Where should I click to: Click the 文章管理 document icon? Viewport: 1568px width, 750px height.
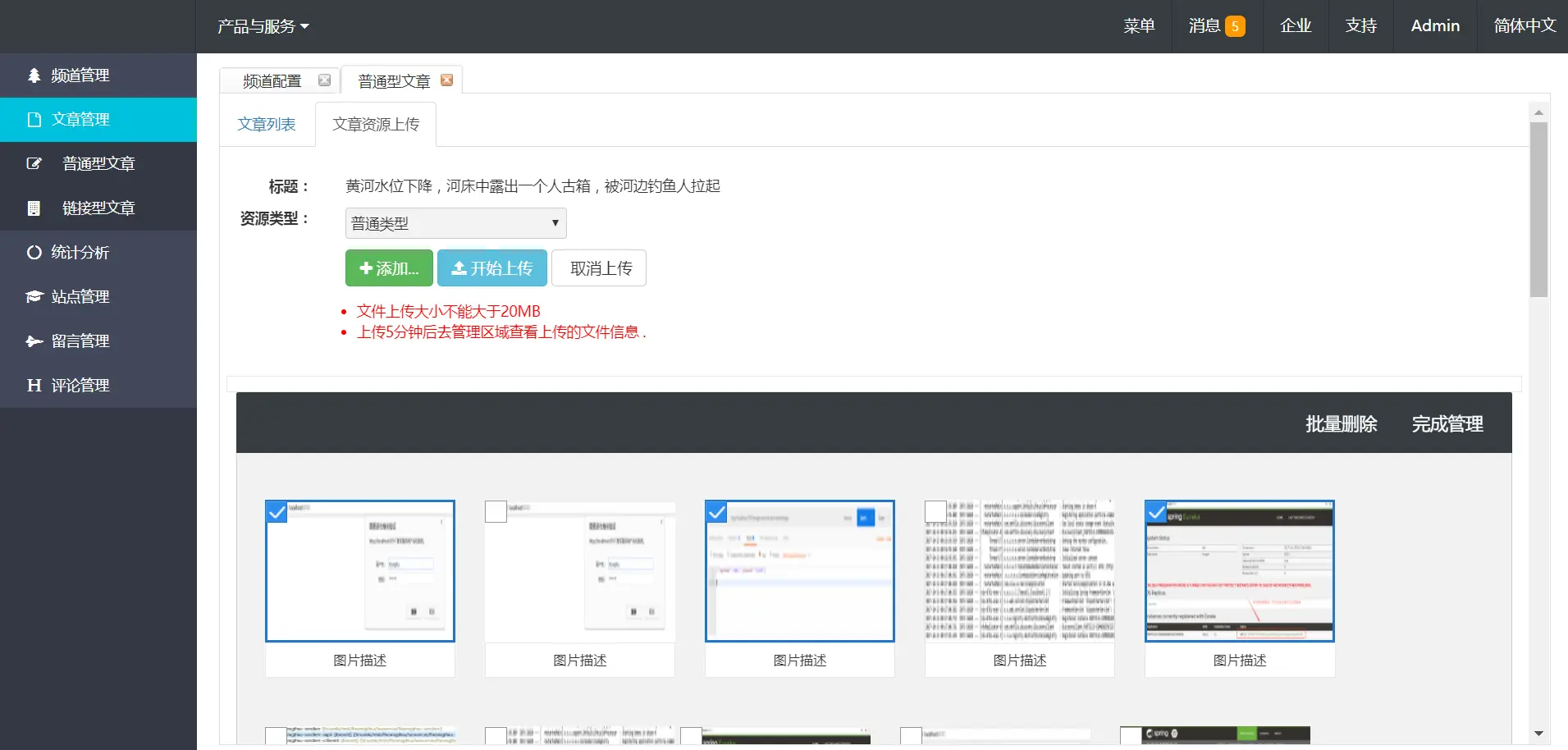pos(34,120)
